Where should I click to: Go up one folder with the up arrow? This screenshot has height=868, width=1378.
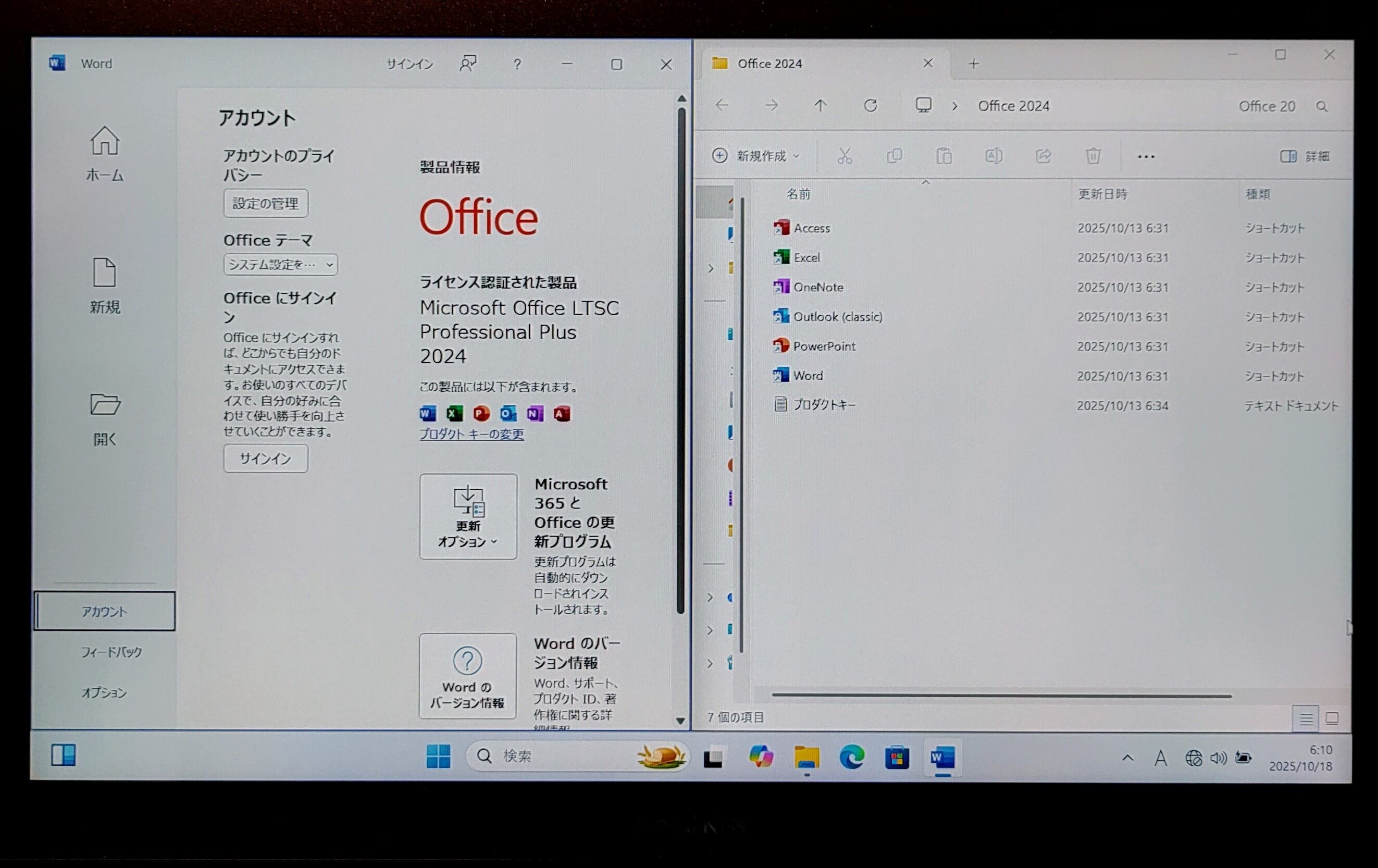pyautogui.click(x=821, y=106)
